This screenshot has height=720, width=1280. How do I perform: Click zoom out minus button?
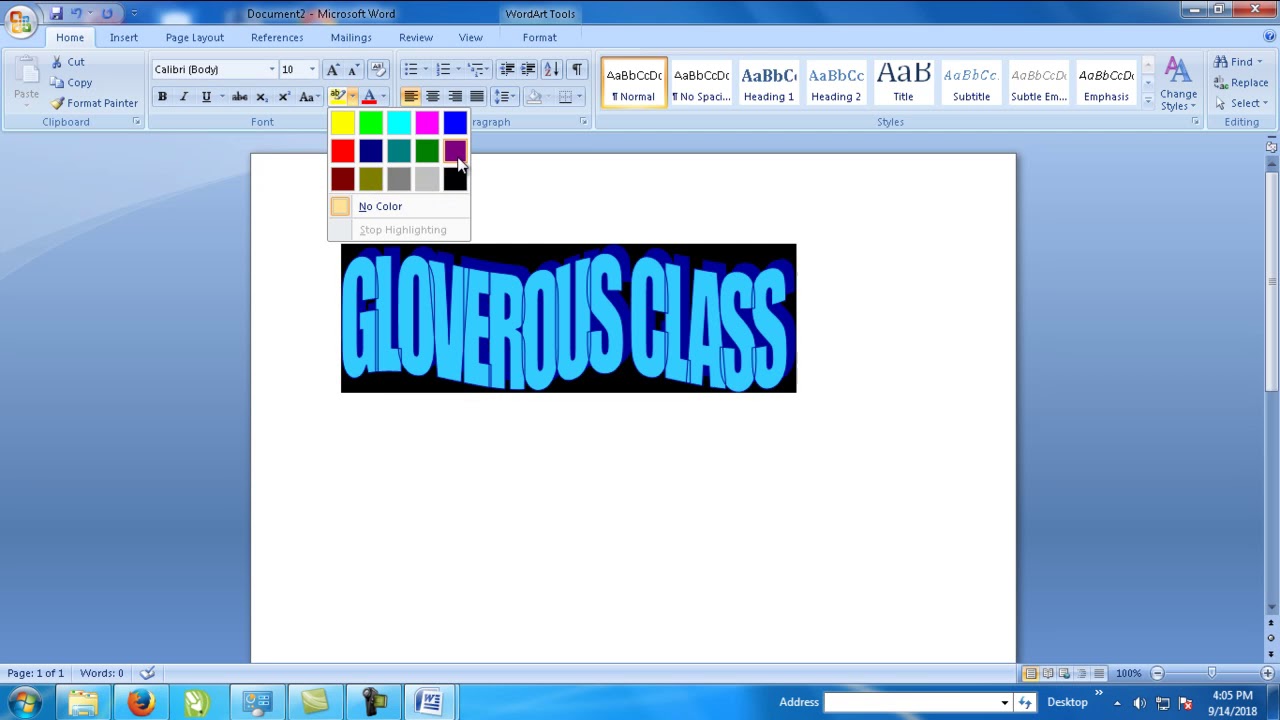click(x=1157, y=674)
